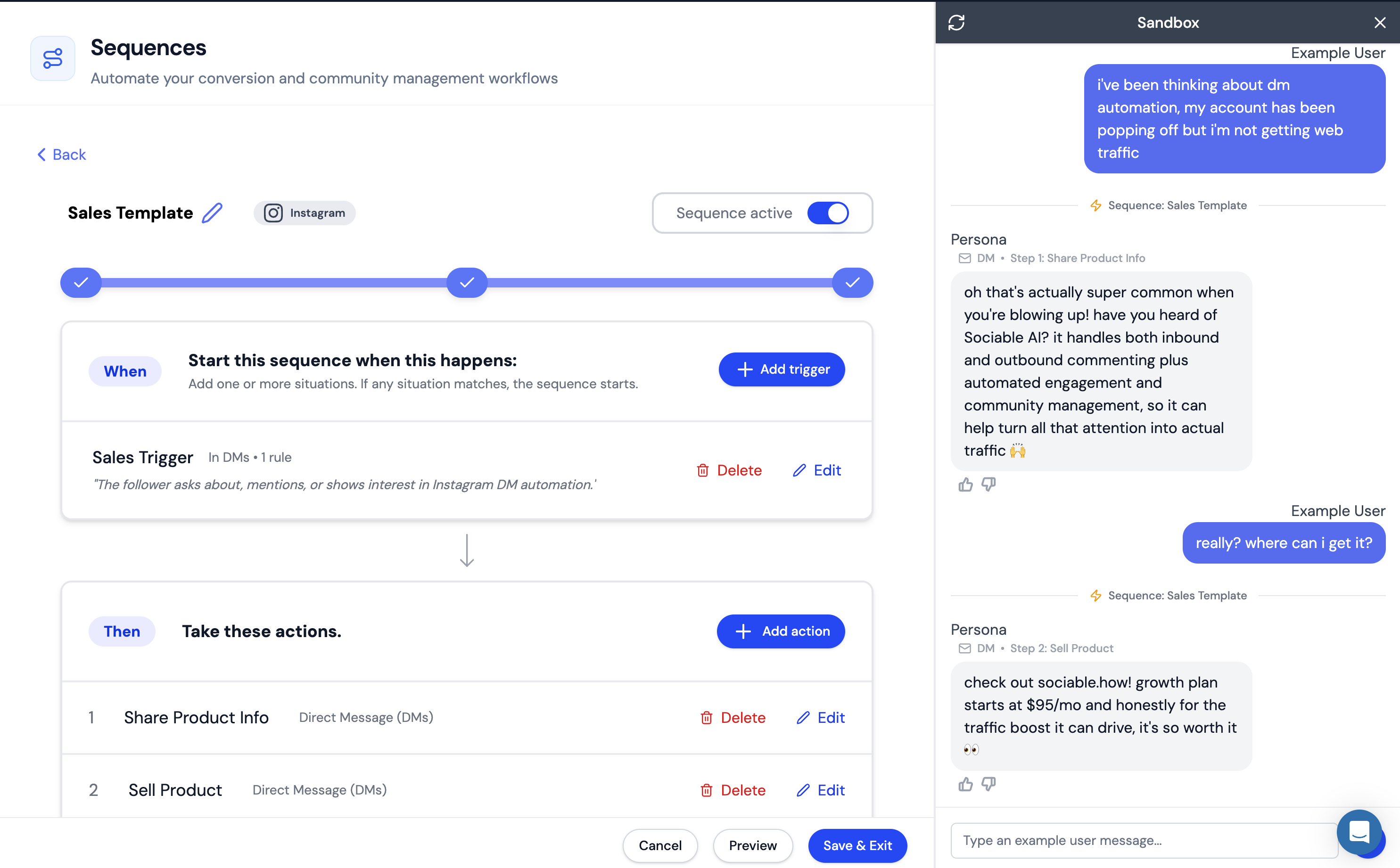The width and height of the screenshot is (1400, 868).
Task: Delete the Sales Trigger
Action: click(729, 471)
